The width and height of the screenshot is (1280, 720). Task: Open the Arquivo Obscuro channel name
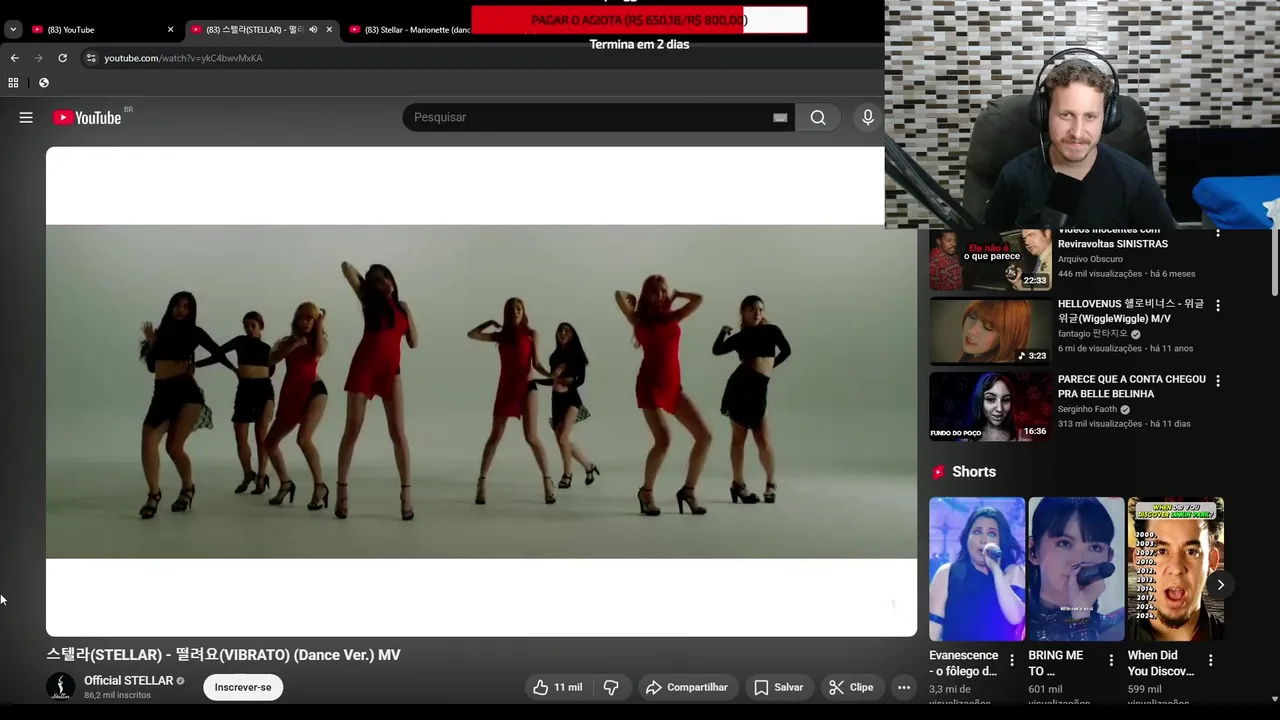coord(1090,259)
